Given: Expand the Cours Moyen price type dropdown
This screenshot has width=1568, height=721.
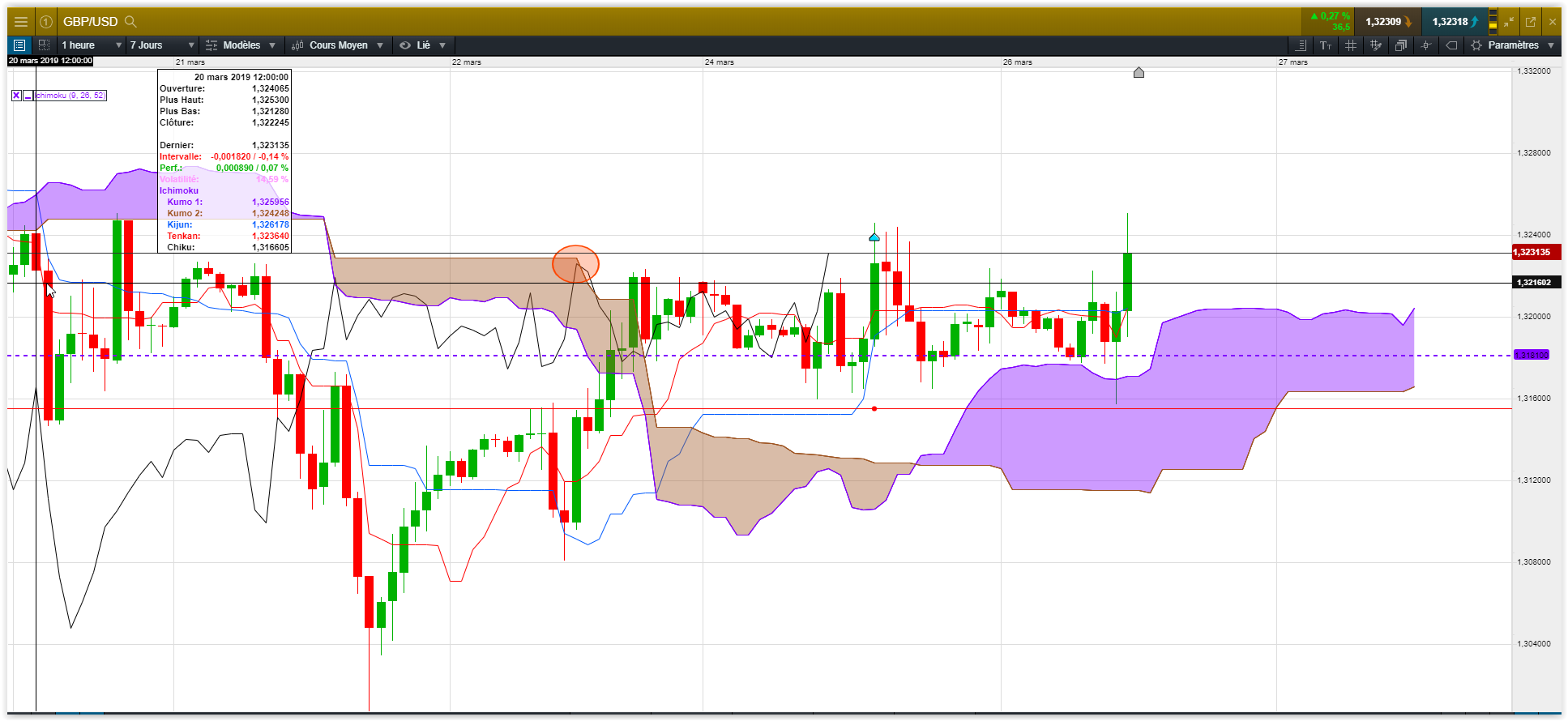Looking at the screenshot, I should click(x=379, y=45).
